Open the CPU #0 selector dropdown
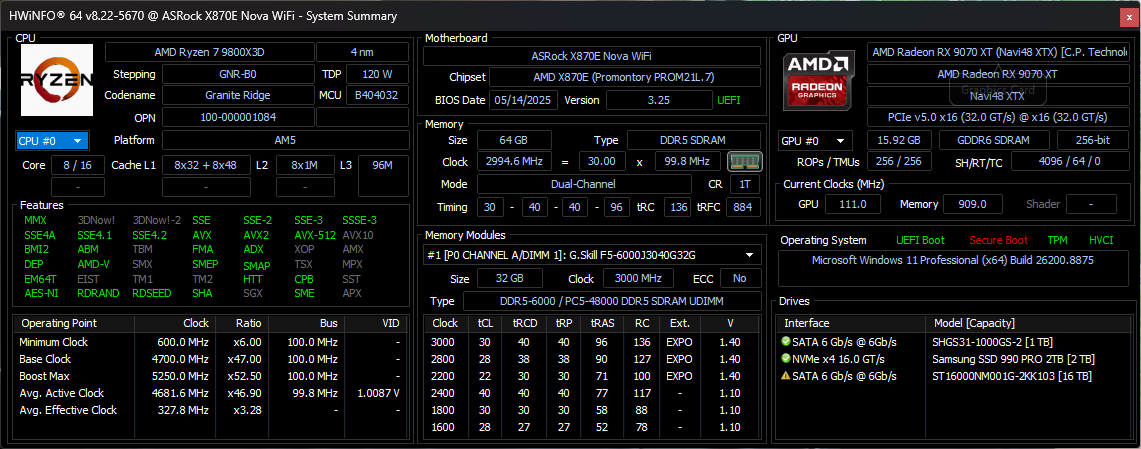The image size is (1141, 449). pos(52,140)
